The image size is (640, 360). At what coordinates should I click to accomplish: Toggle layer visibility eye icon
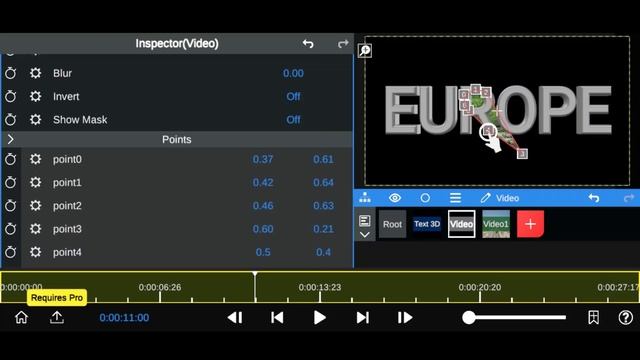click(x=395, y=198)
